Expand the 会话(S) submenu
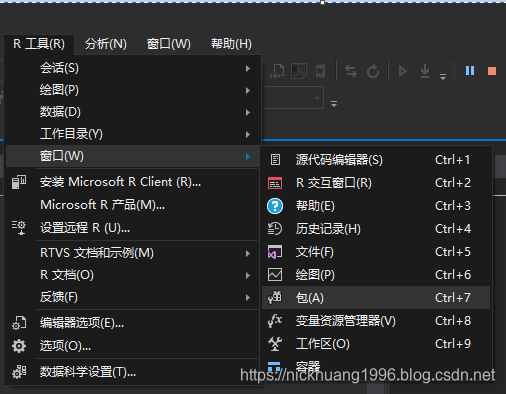506x394 pixels. [133, 68]
